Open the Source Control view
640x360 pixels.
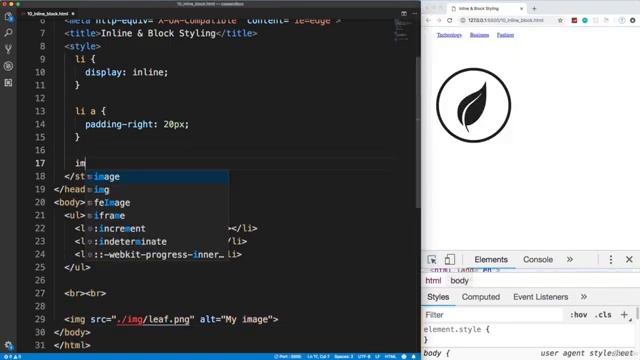coord(8,49)
